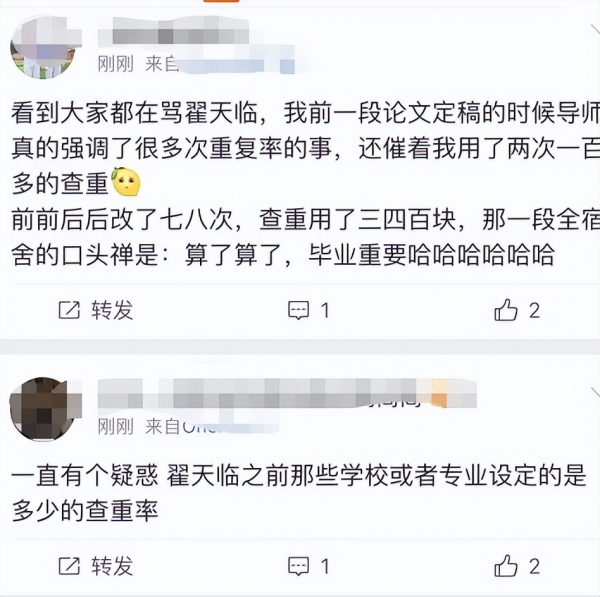Click first post's 来自 source link
This screenshot has height=597, width=600.
(x=220, y=64)
